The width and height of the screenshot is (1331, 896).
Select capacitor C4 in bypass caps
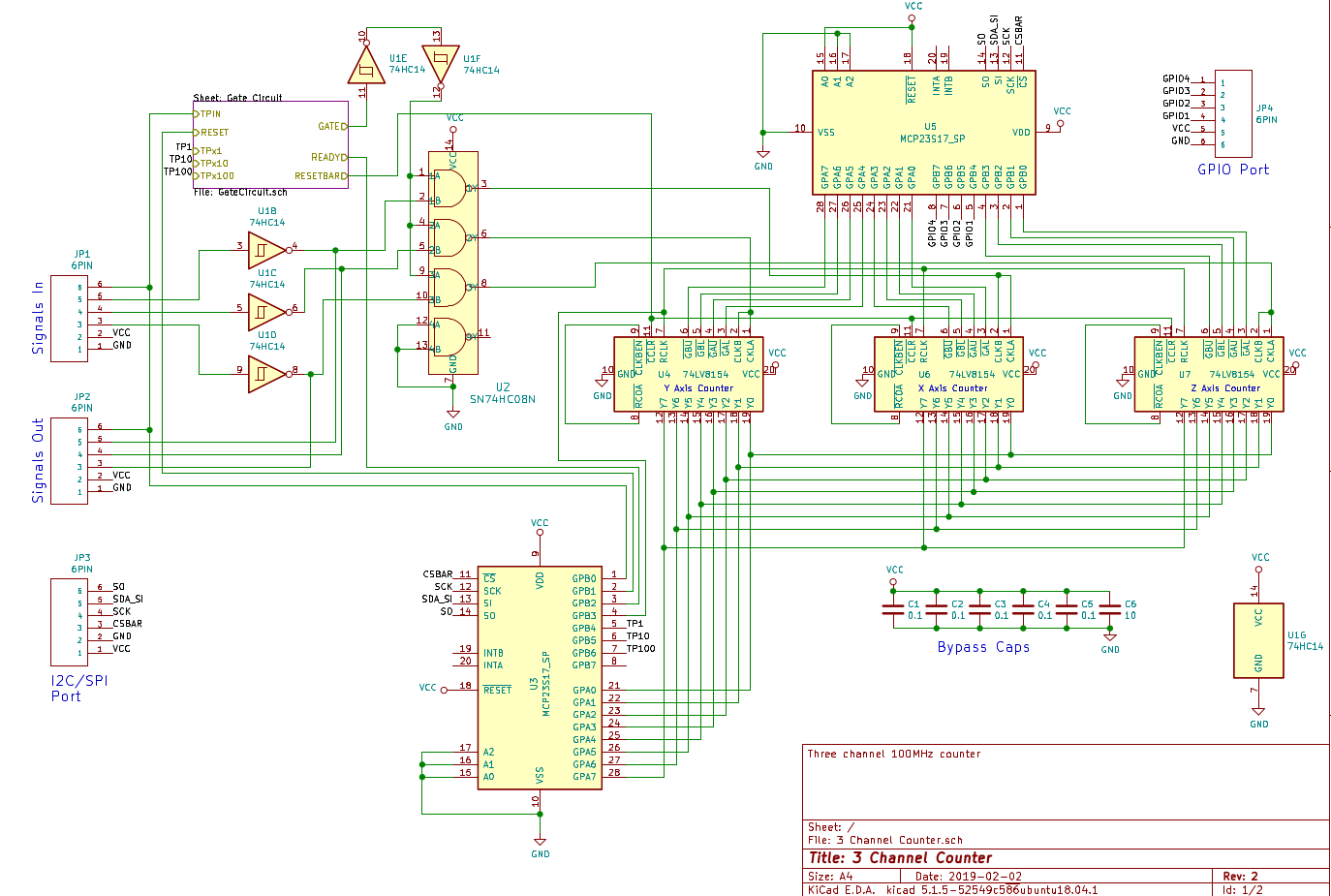(1024, 609)
